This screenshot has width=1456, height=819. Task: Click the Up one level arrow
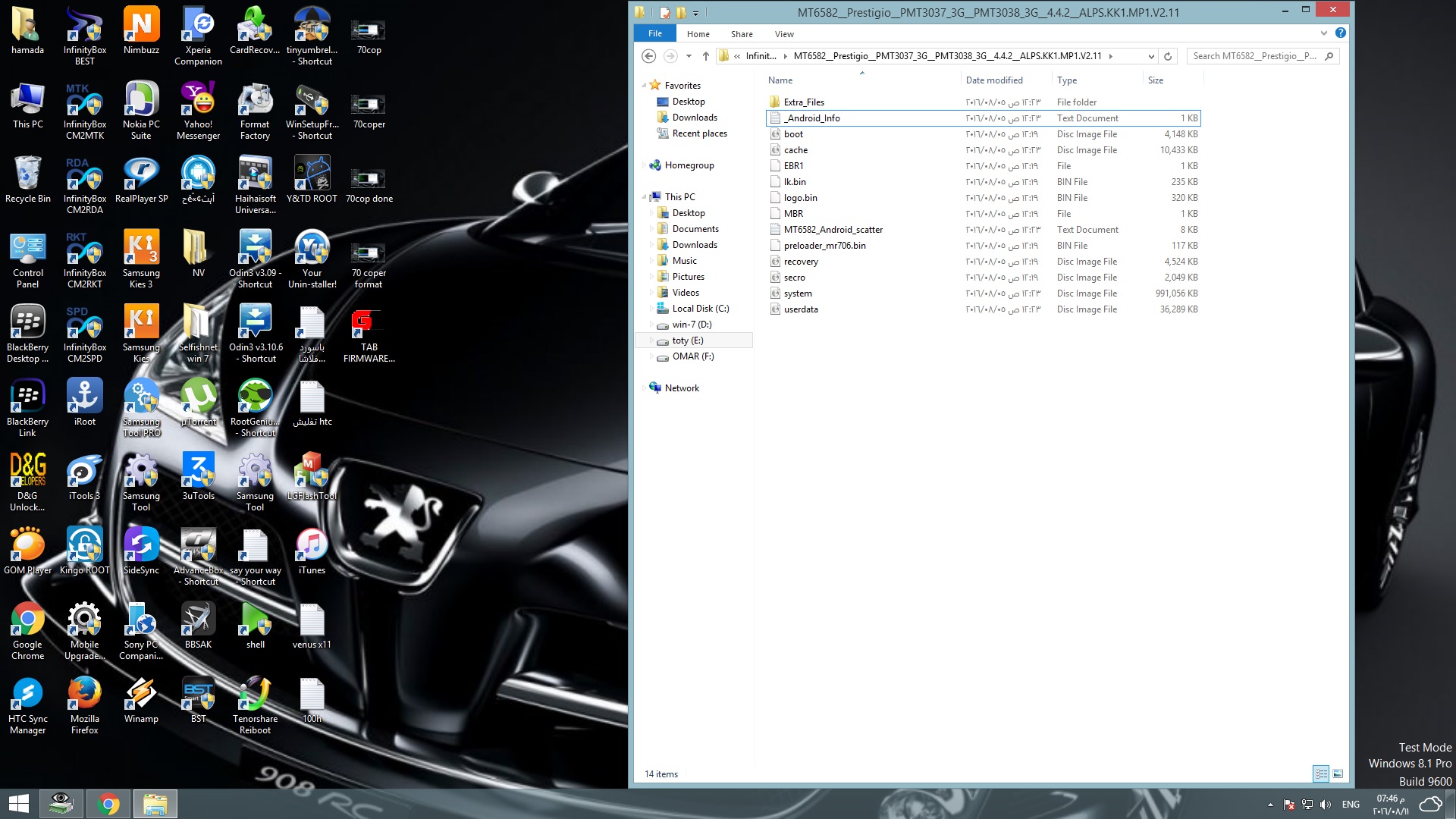click(x=705, y=56)
